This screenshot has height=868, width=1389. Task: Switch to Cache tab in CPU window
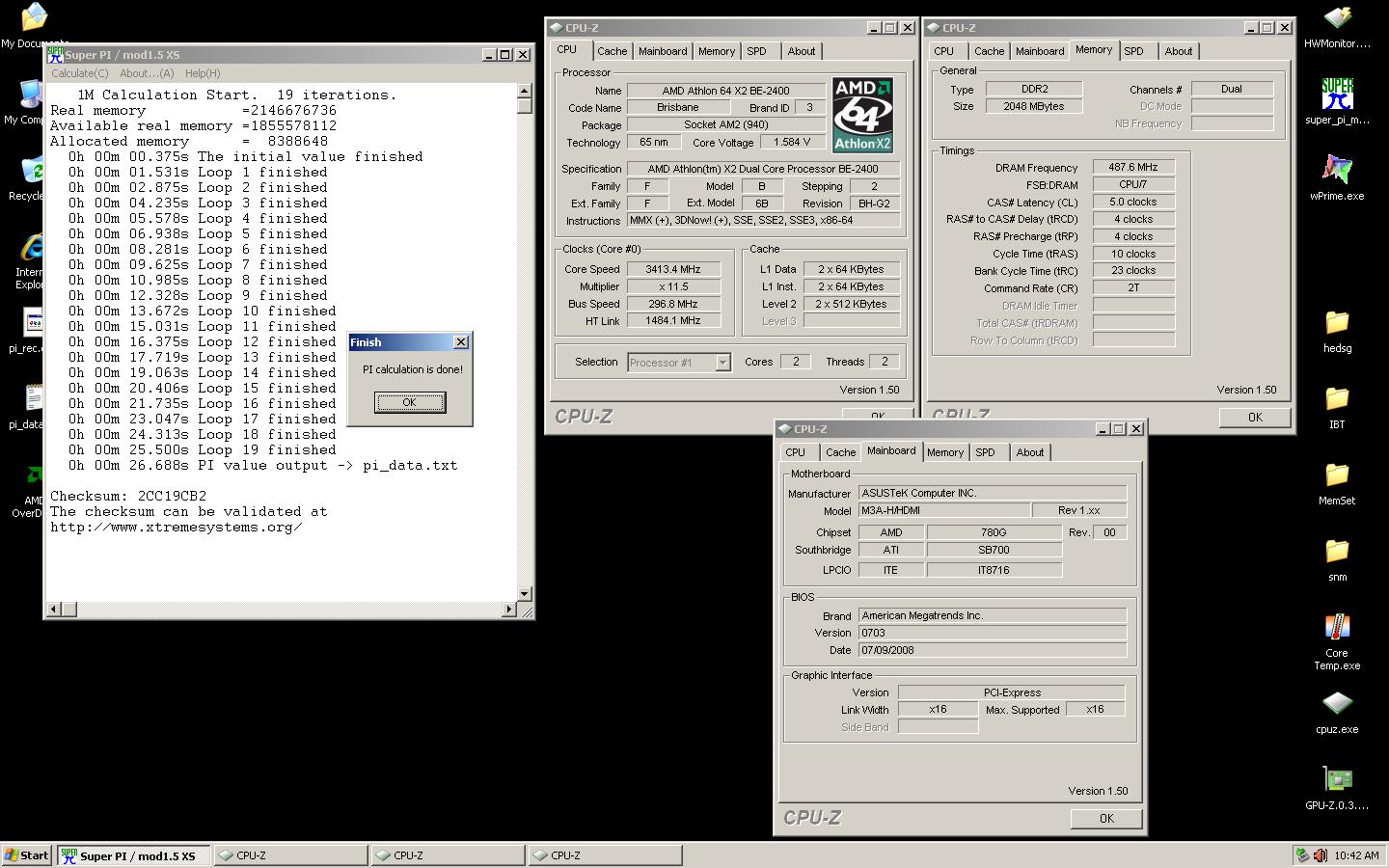coord(612,51)
